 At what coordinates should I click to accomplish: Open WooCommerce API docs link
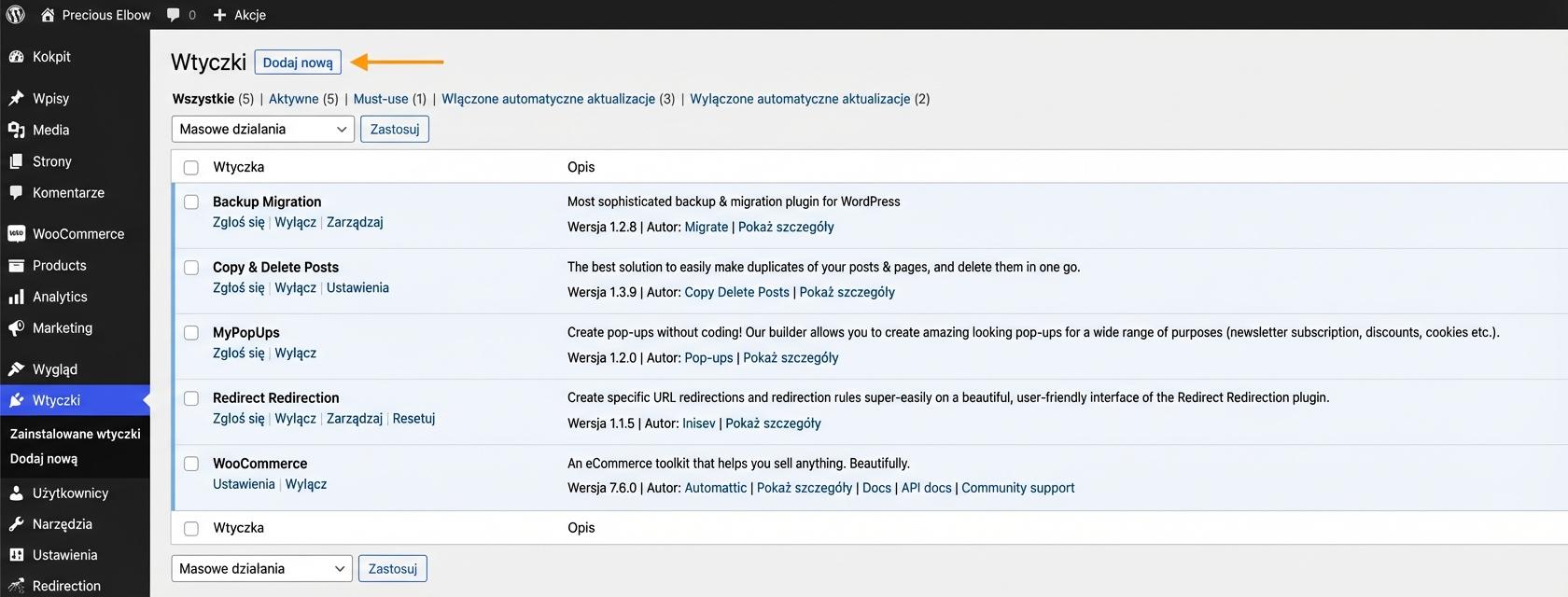(x=926, y=488)
